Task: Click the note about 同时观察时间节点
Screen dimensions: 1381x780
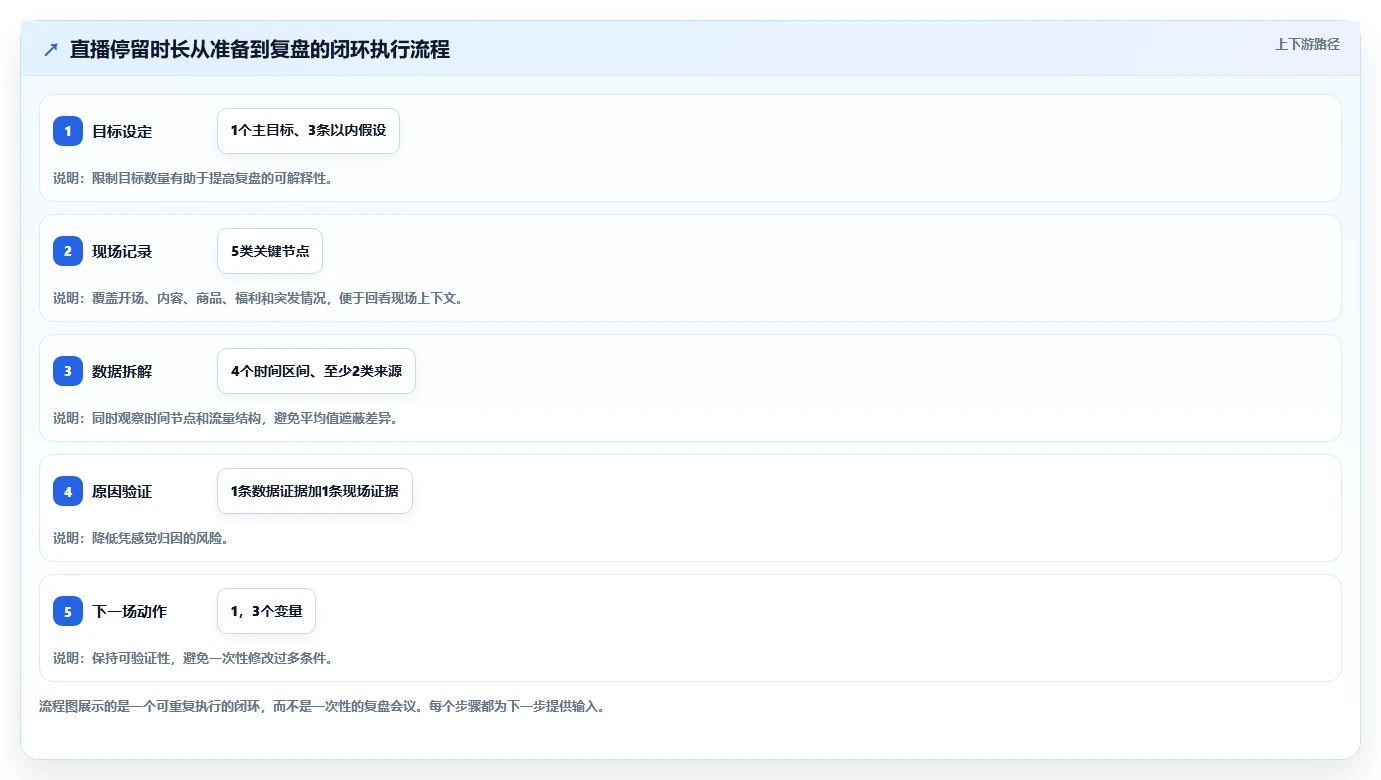Action: click(x=226, y=418)
